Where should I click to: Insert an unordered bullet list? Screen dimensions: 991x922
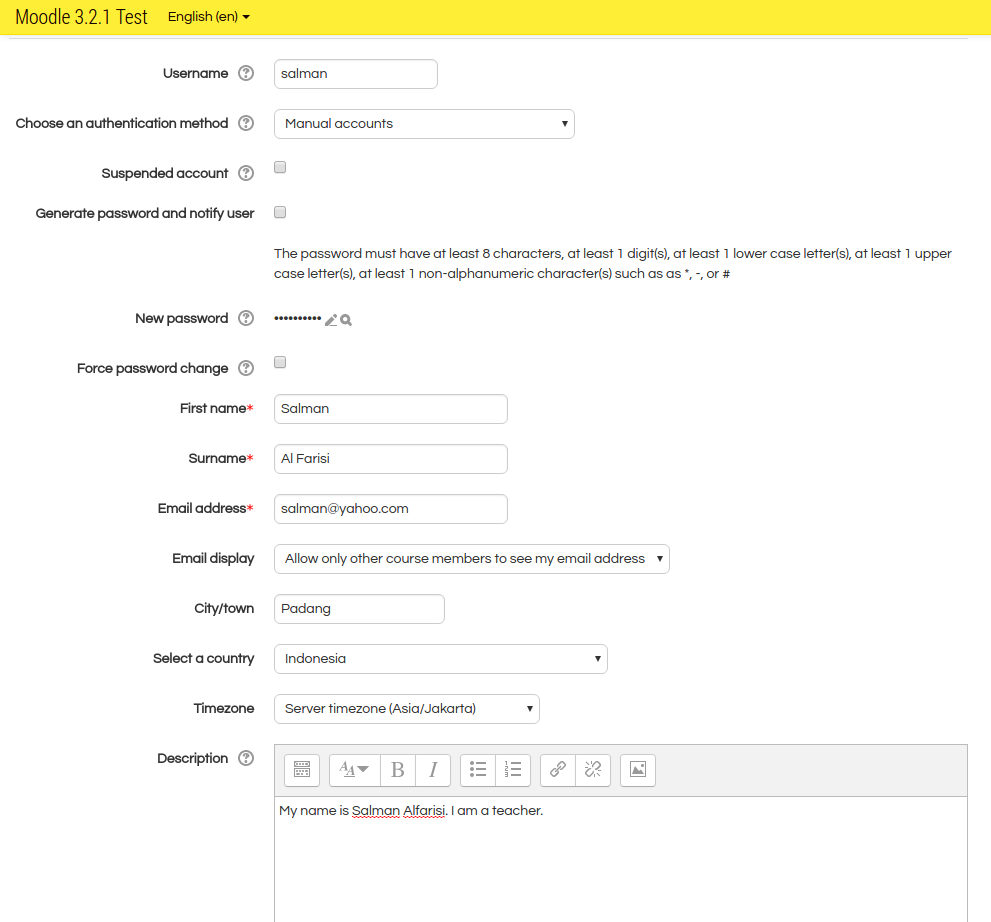point(478,770)
